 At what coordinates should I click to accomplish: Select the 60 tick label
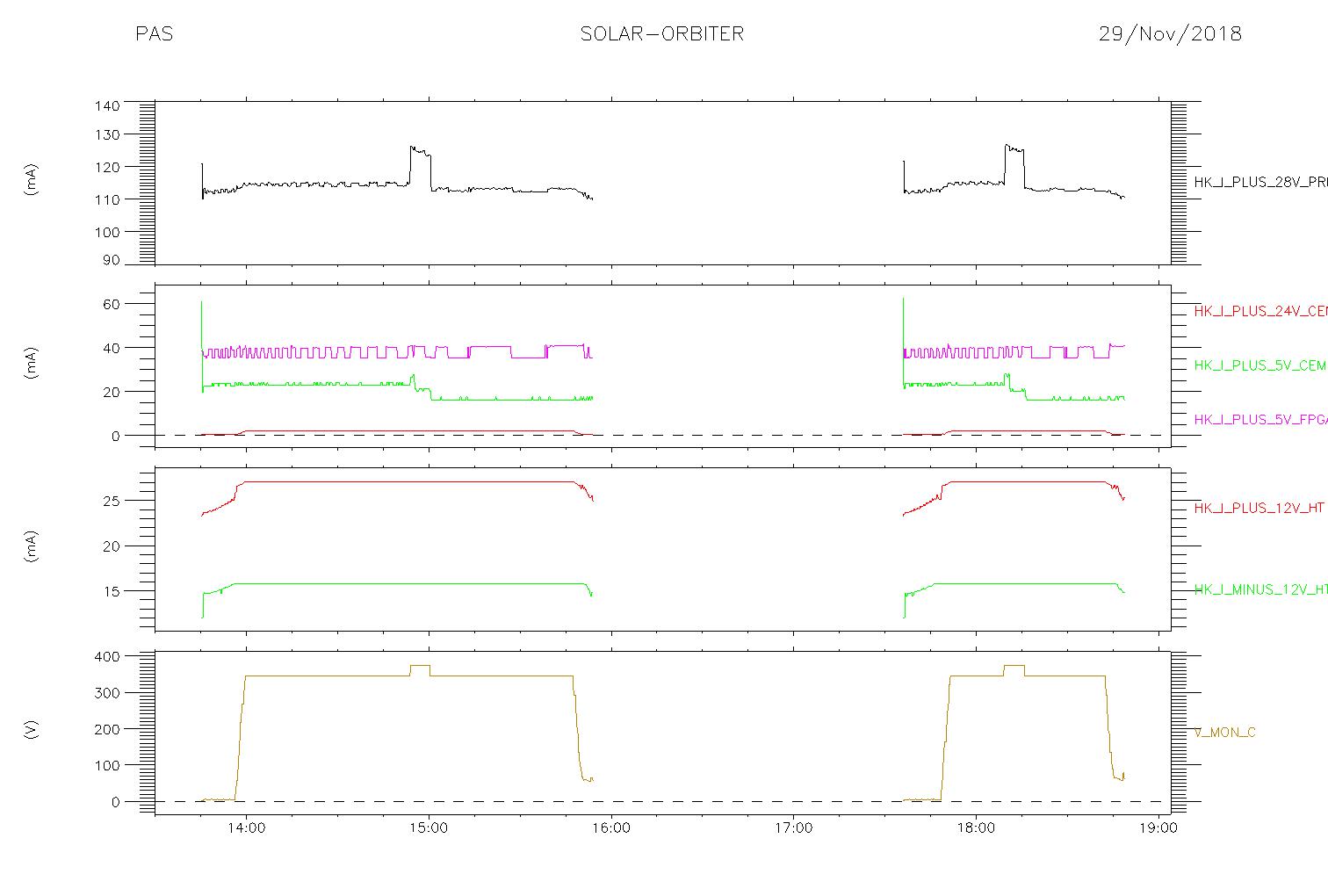click(x=112, y=304)
